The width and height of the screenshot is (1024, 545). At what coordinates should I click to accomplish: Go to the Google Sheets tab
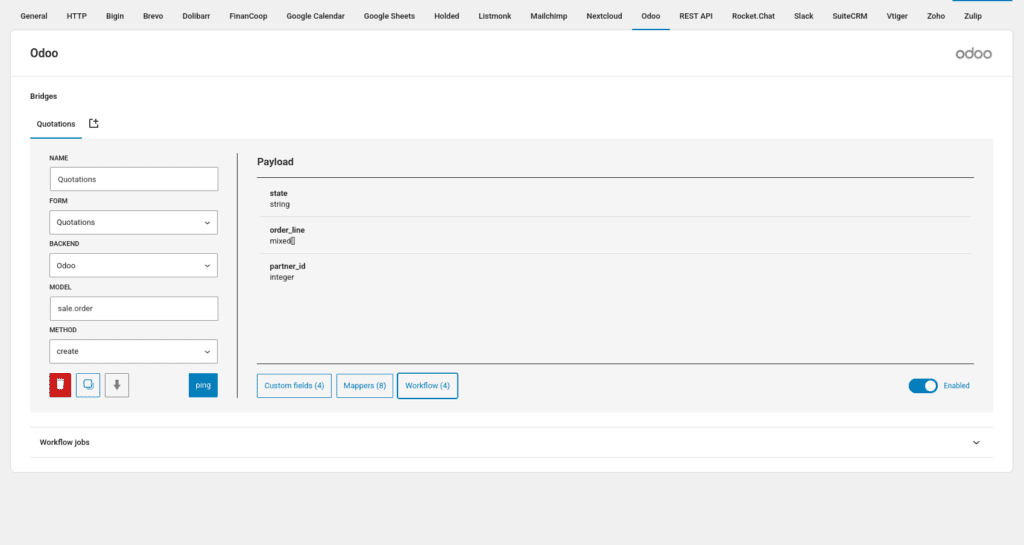389,16
